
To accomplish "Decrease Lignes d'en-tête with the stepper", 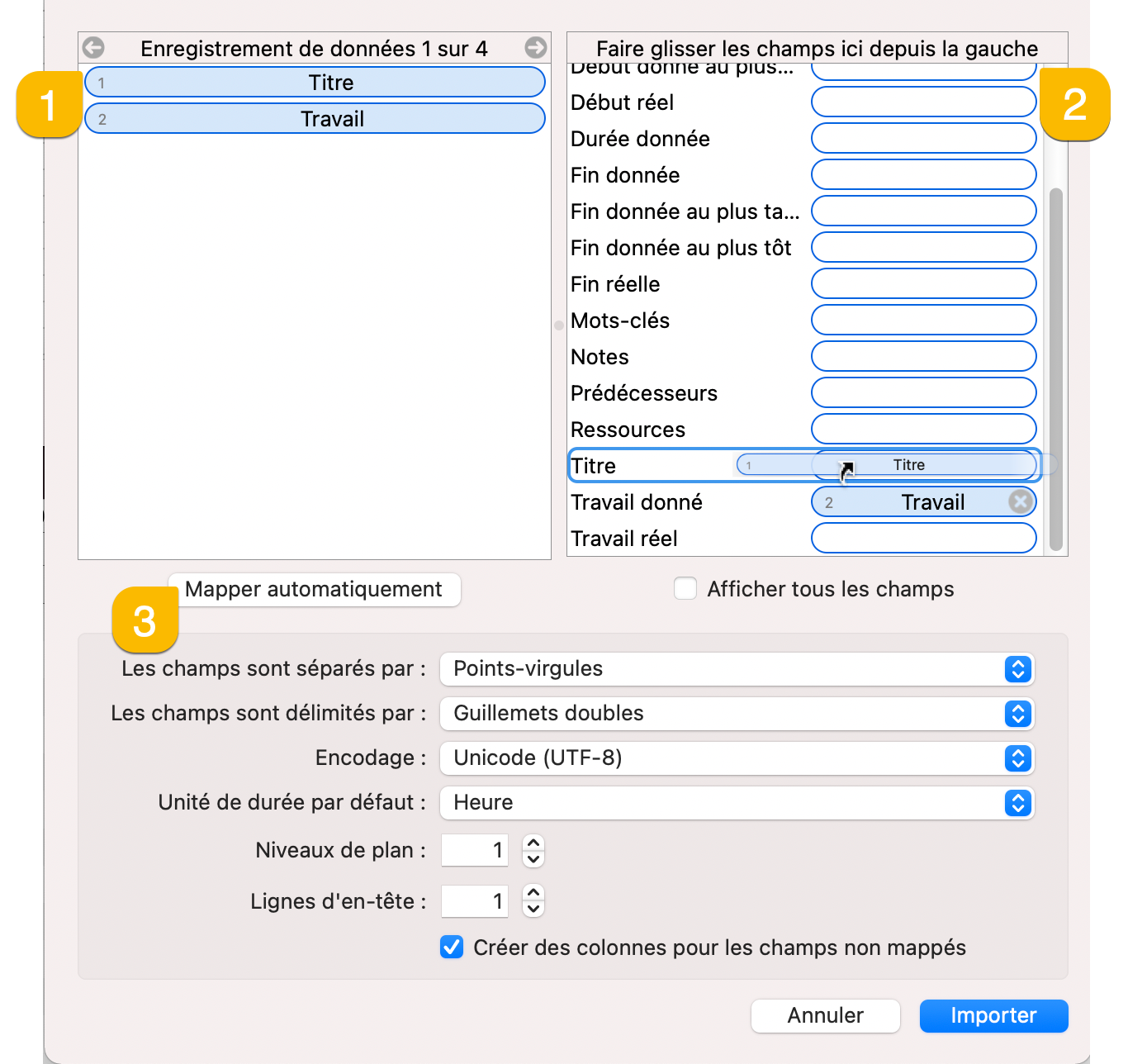I will [533, 909].
